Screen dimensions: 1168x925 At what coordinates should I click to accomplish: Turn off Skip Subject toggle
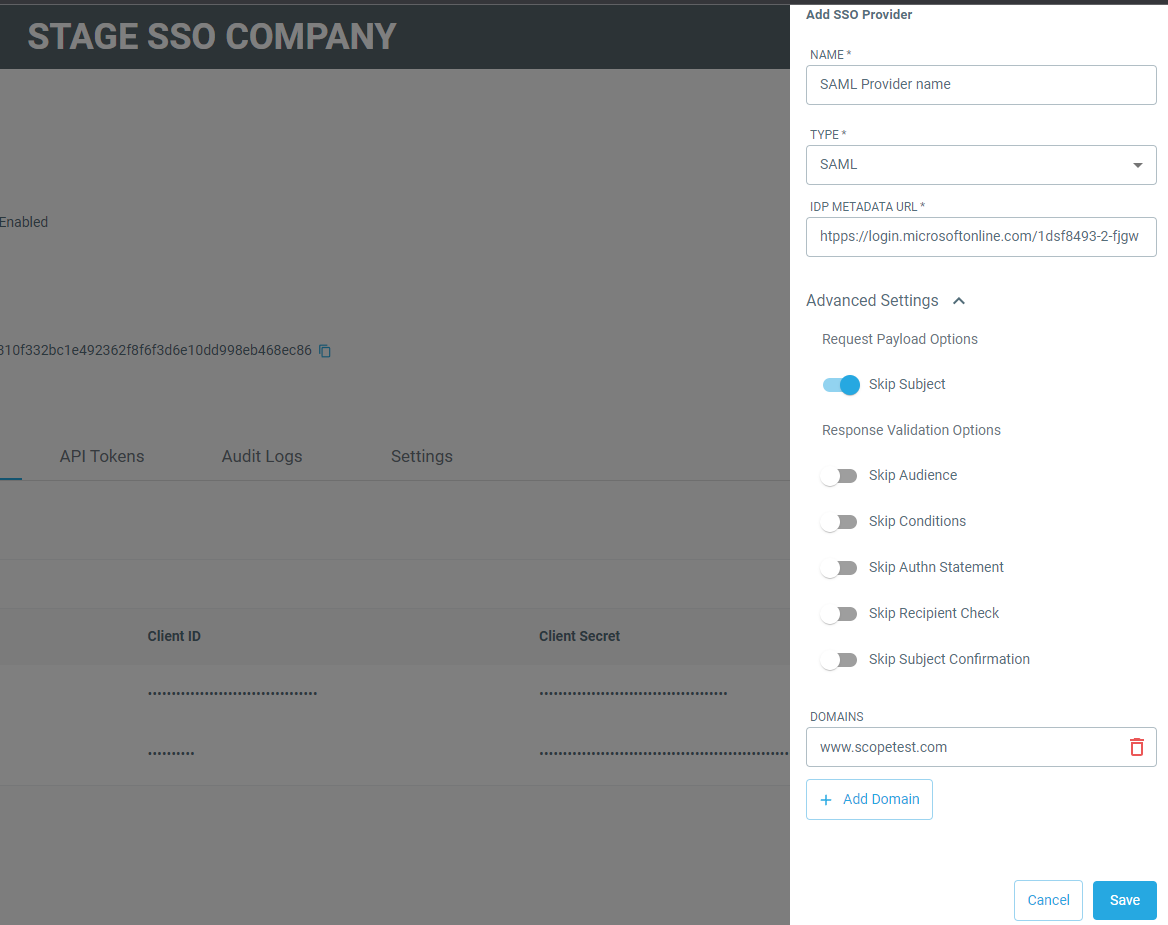pos(841,385)
